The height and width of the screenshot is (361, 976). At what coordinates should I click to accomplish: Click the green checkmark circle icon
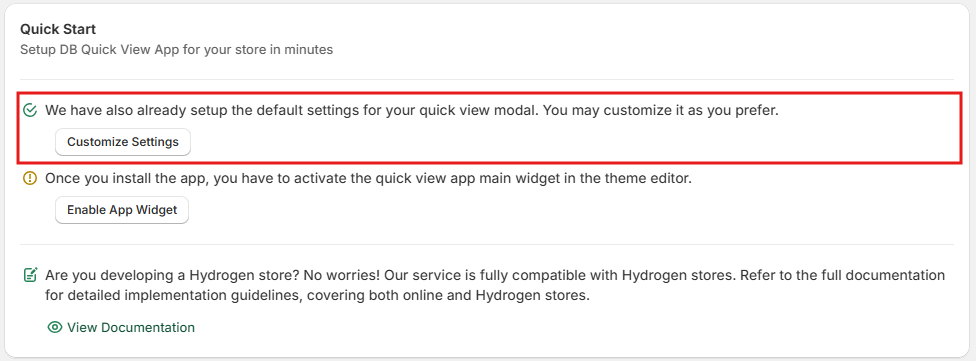(x=29, y=111)
